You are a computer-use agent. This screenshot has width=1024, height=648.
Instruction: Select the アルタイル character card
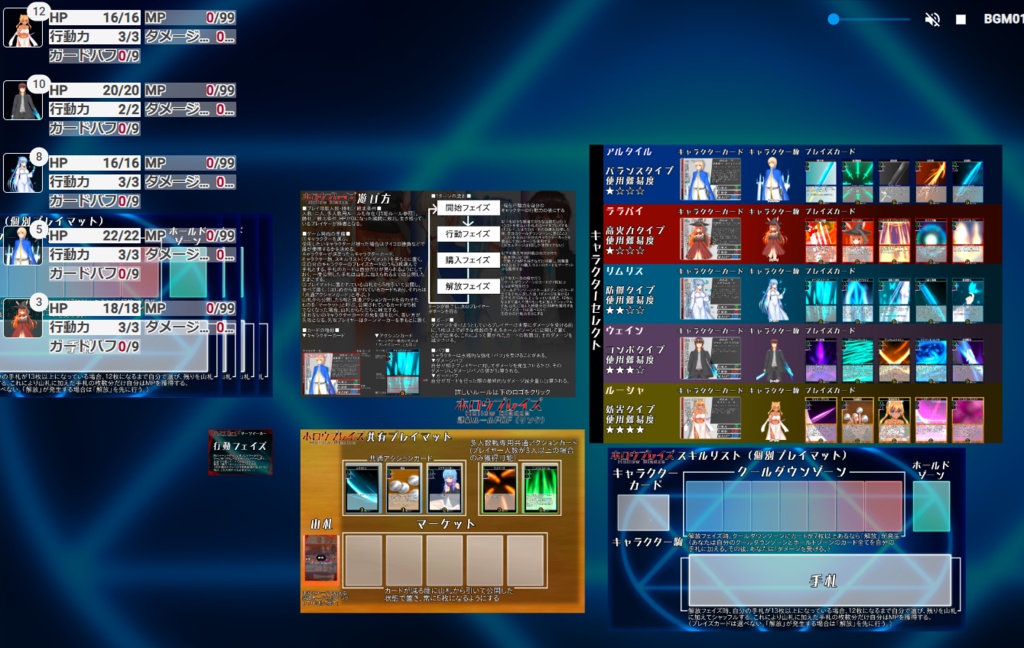click(x=711, y=179)
